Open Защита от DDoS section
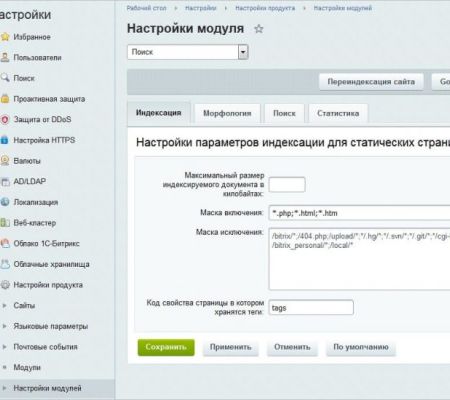 pos(42,119)
